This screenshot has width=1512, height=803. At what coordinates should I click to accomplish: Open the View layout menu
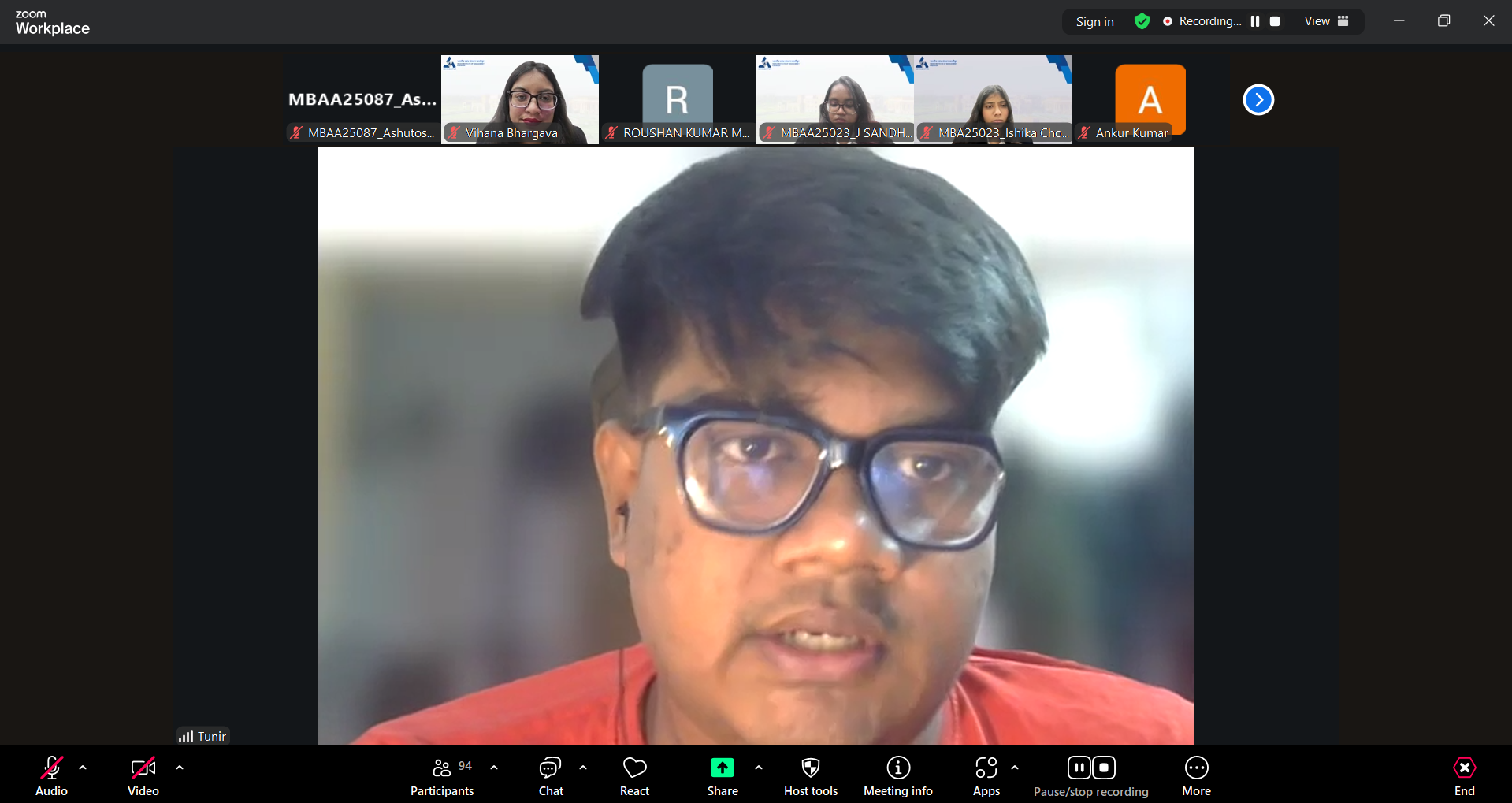pyautogui.click(x=1327, y=21)
